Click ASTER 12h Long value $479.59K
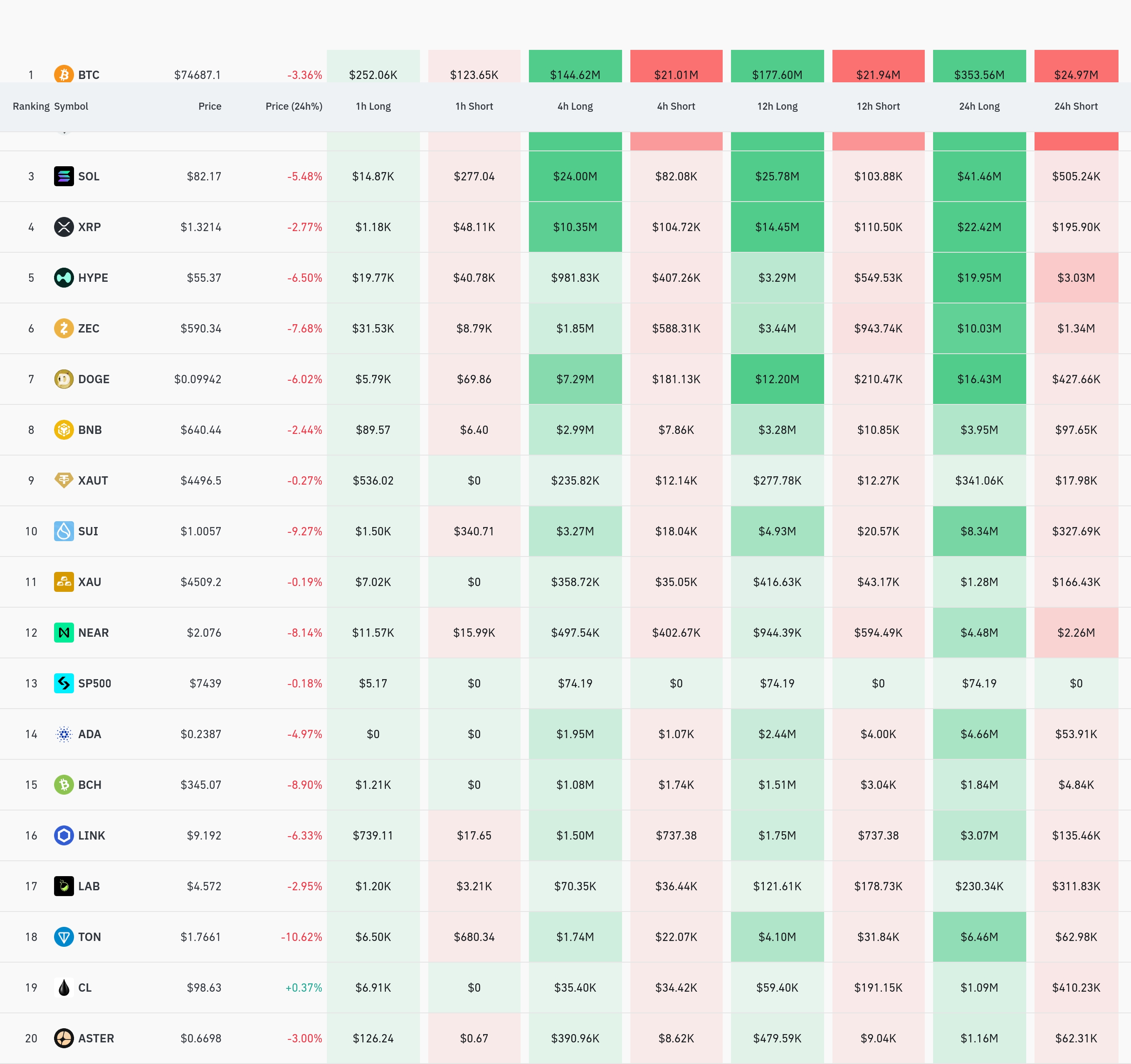The image size is (1131, 1064). (778, 1038)
